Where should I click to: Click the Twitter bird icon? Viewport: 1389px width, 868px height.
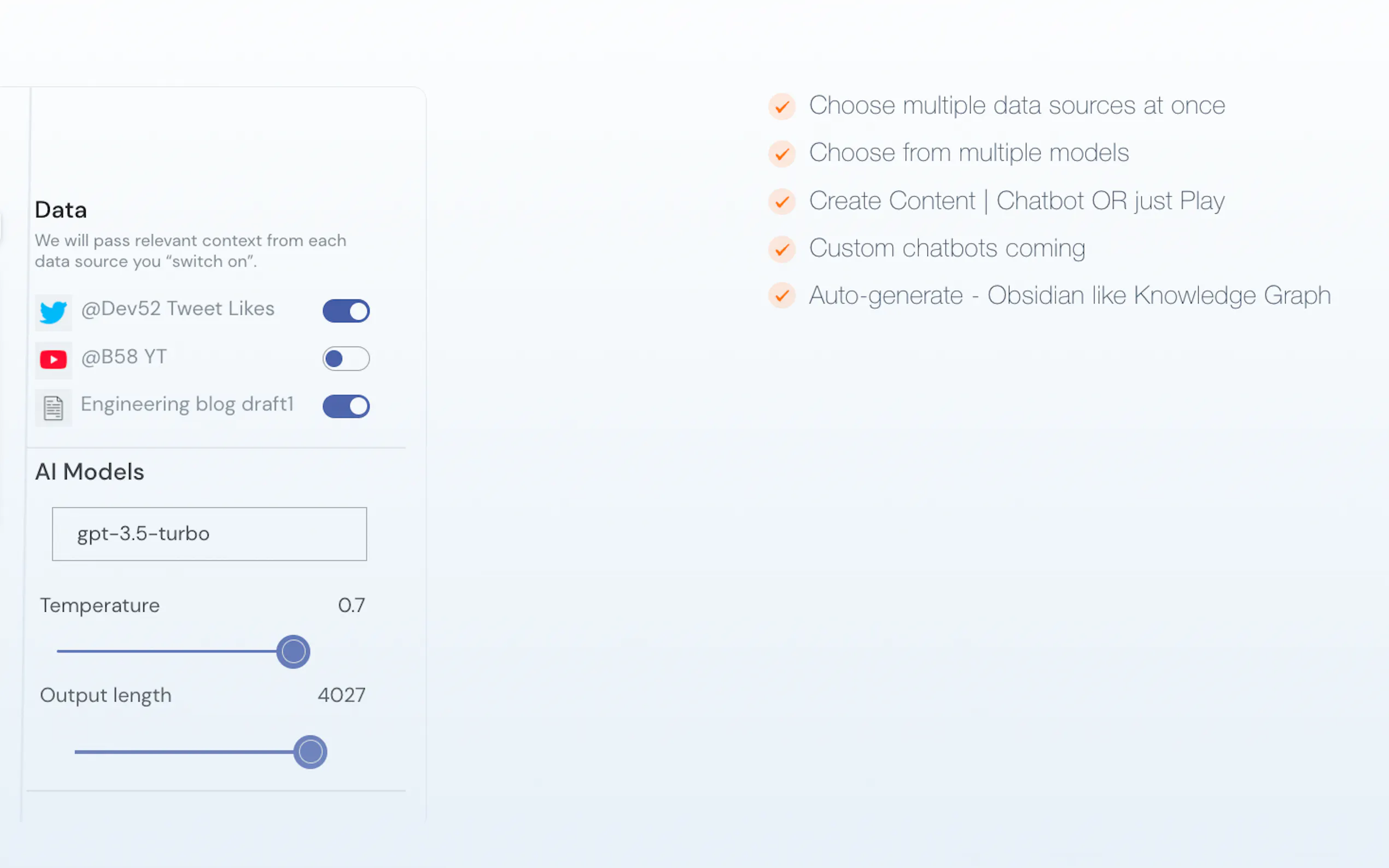pyautogui.click(x=54, y=312)
